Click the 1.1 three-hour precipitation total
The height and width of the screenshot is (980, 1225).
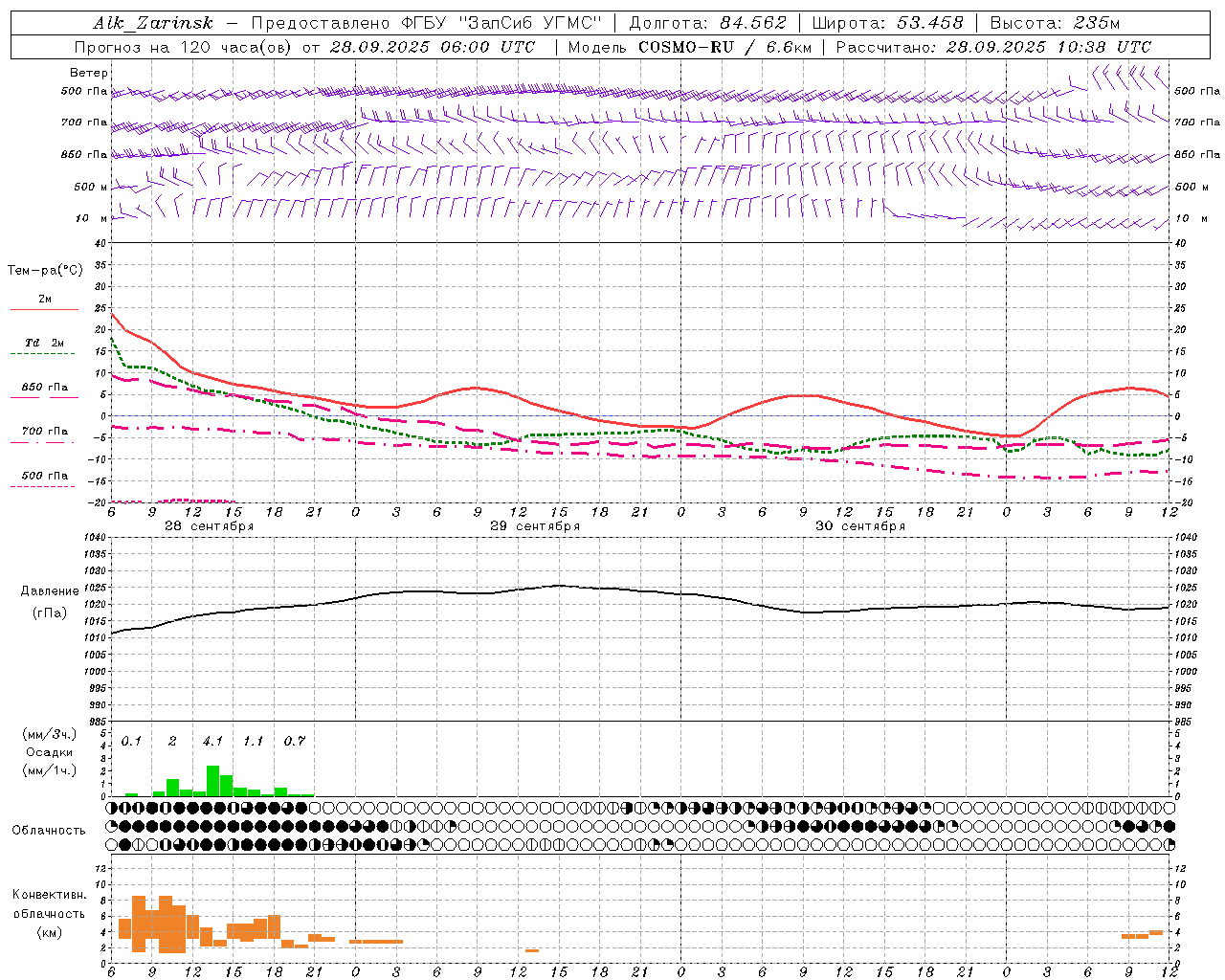(x=253, y=741)
